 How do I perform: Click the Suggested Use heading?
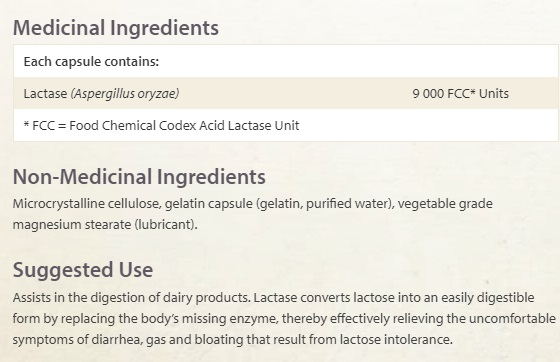click(x=83, y=270)
